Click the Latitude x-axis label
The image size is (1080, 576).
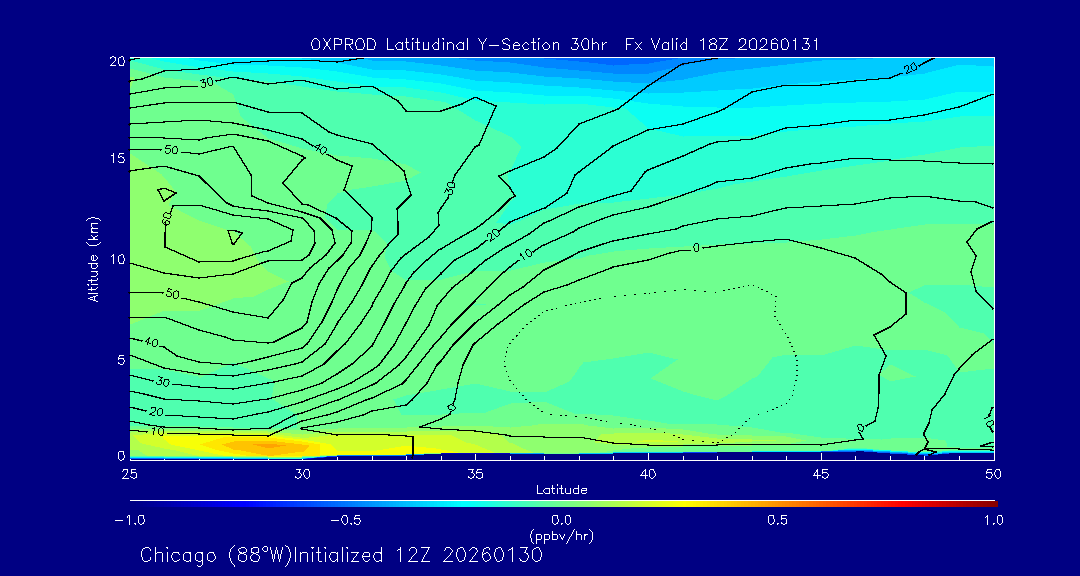(561, 489)
